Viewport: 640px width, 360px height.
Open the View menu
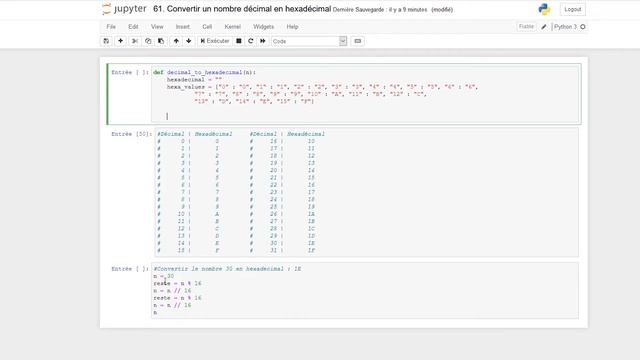(x=157, y=27)
